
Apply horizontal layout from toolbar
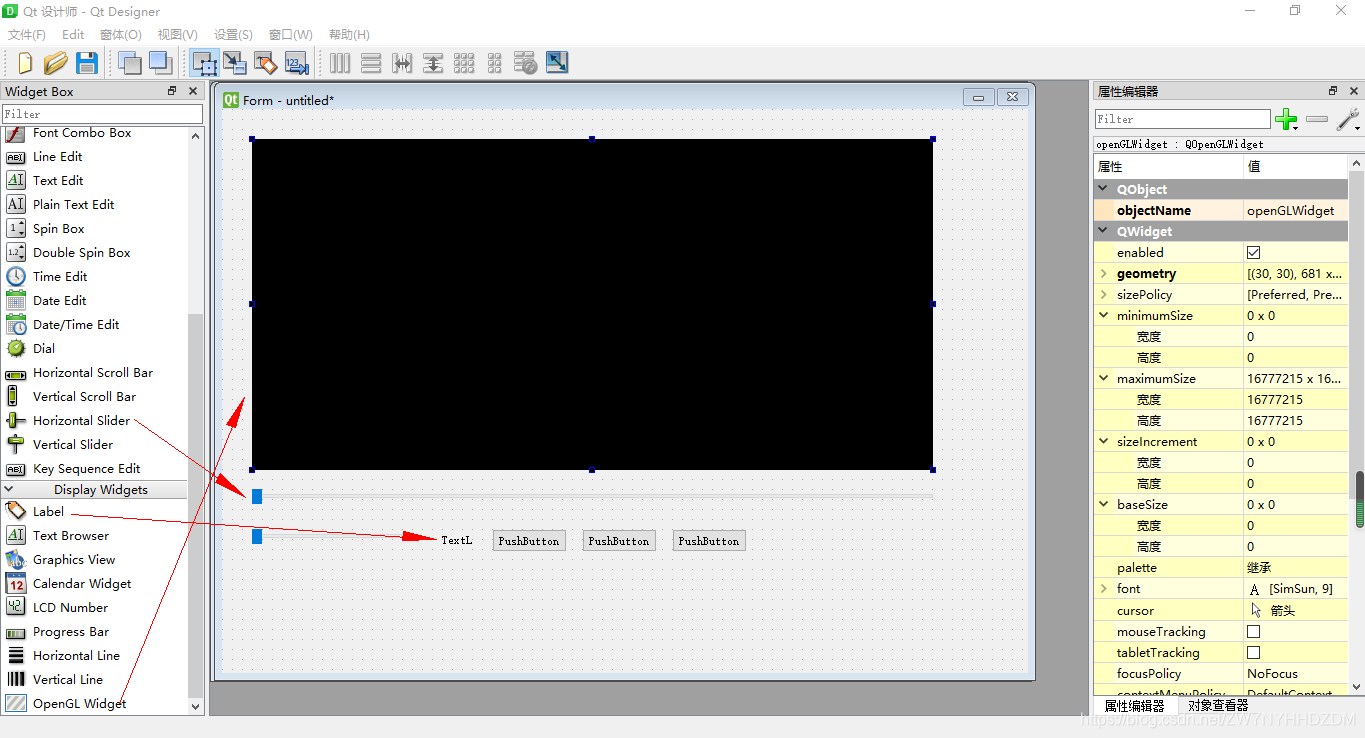pyautogui.click(x=340, y=63)
